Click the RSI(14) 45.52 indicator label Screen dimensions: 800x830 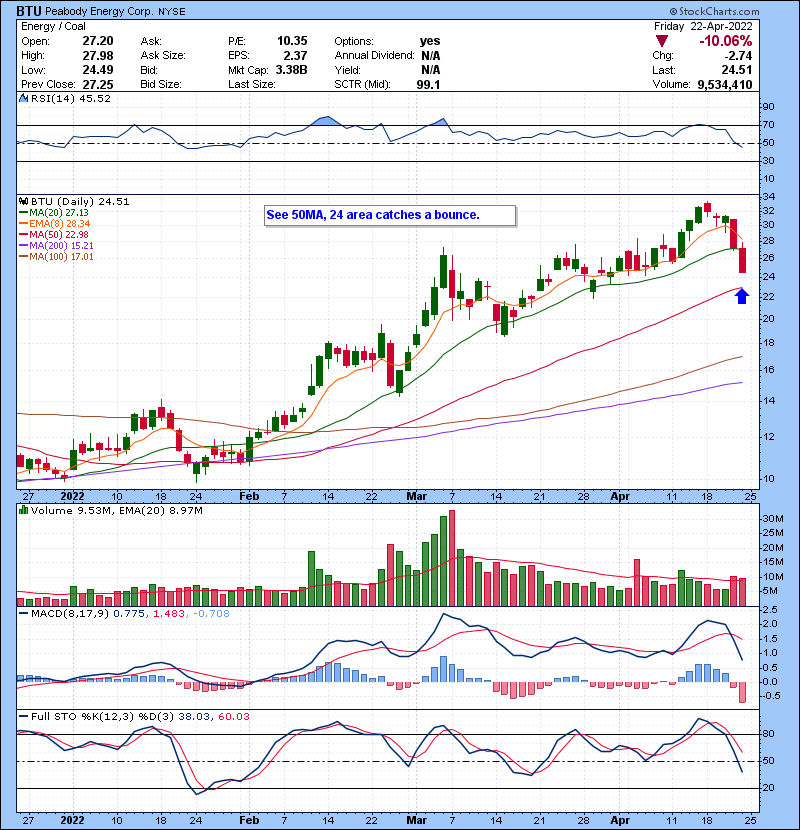coord(70,98)
